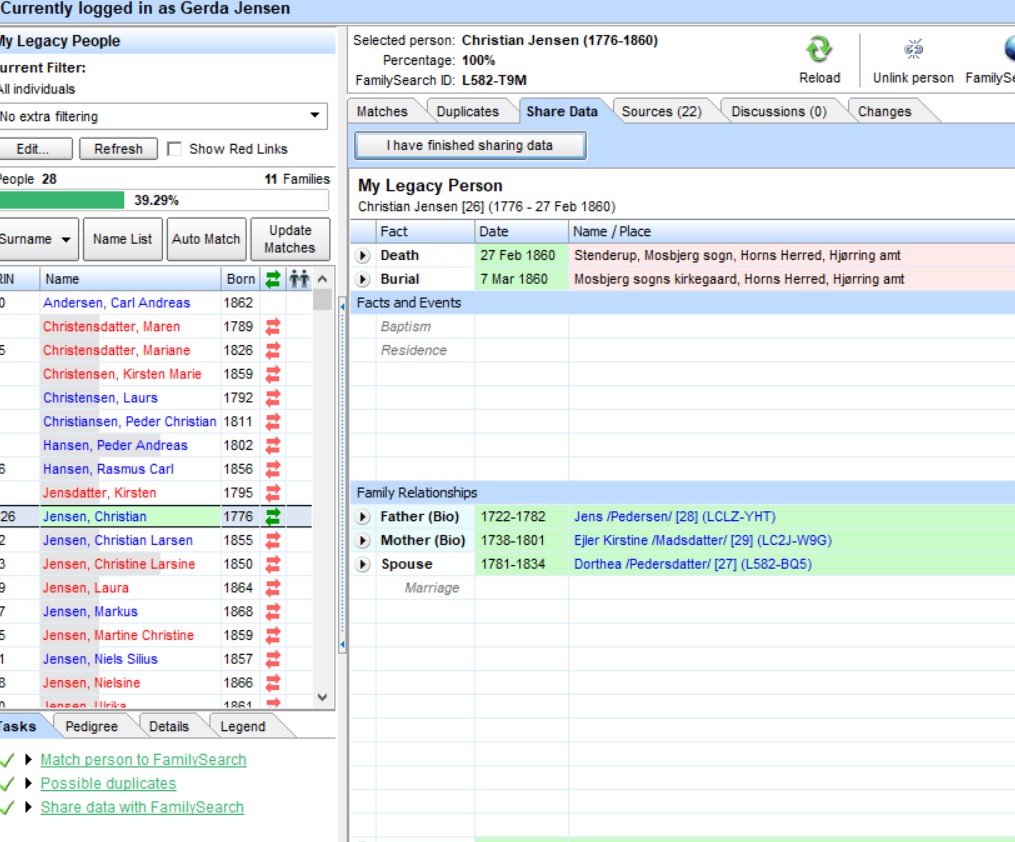1015x842 pixels.
Task: Open Share data with FamilySearch link
Action: [142, 807]
